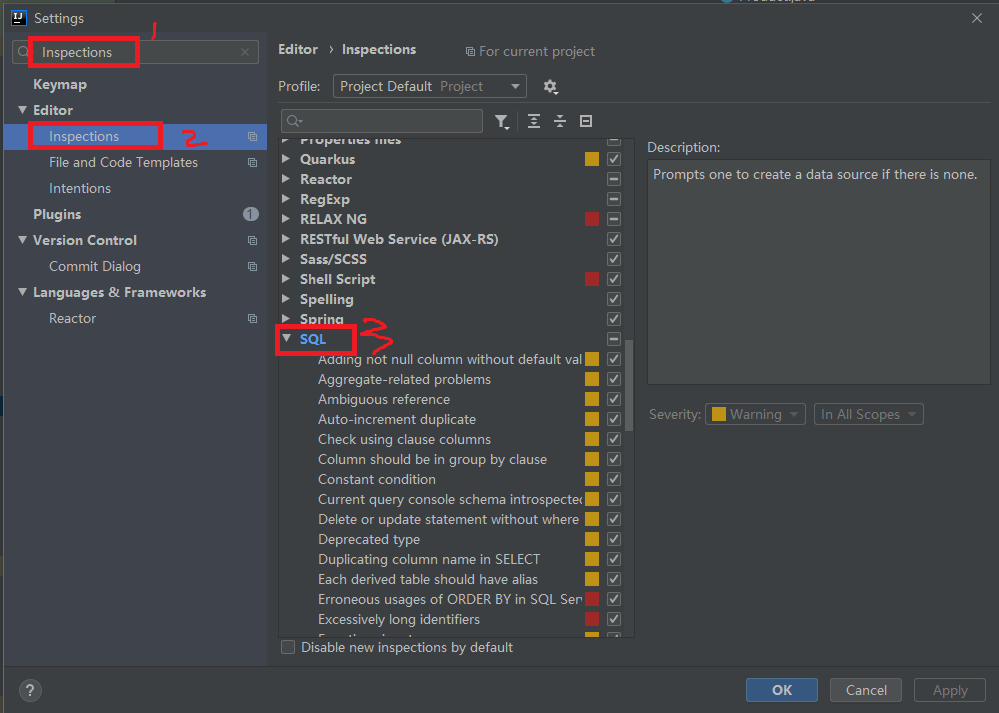
Task: Collapse the Version Control section
Action: coord(22,240)
